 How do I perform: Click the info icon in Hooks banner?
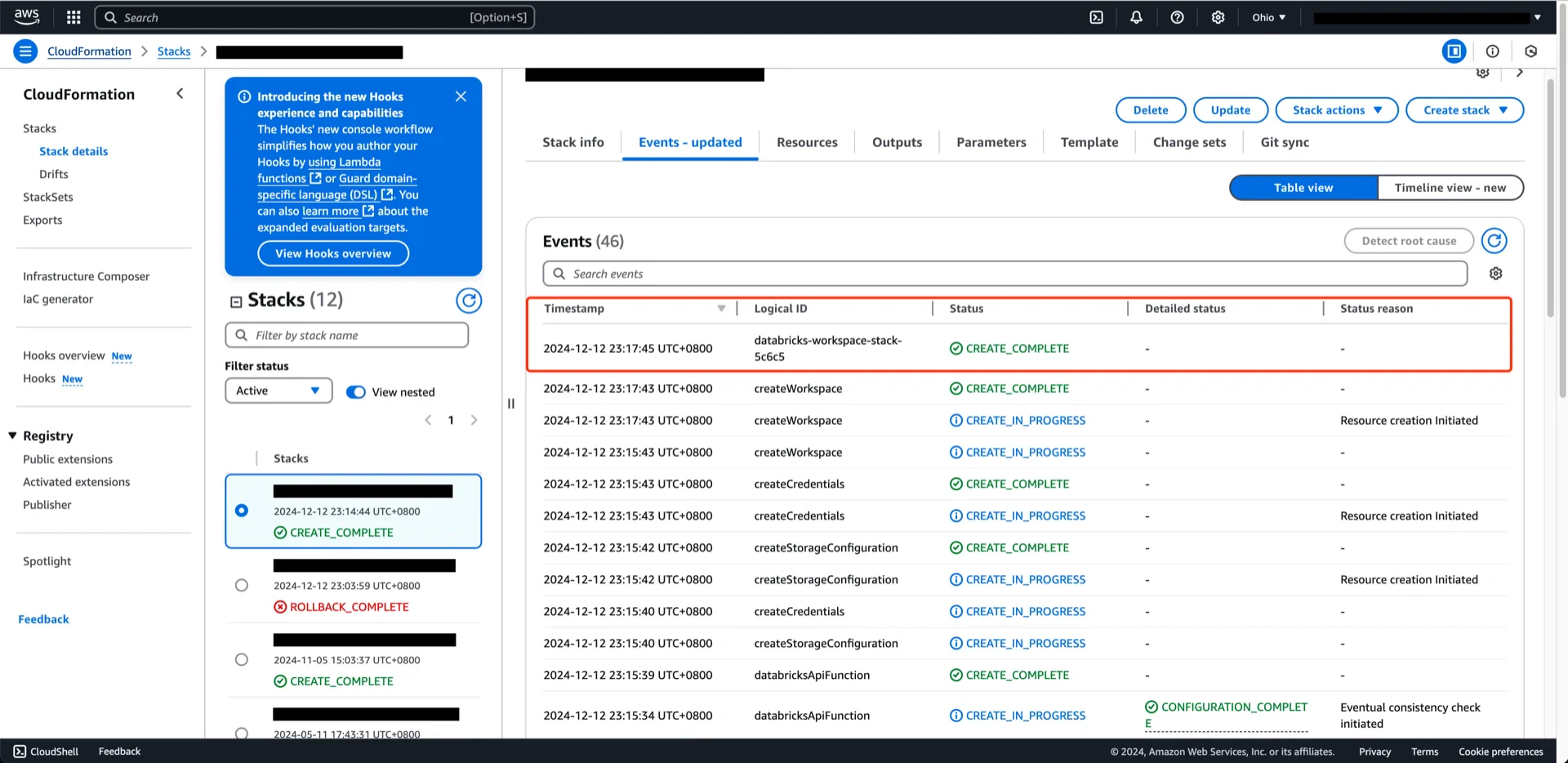[x=244, y=96]
